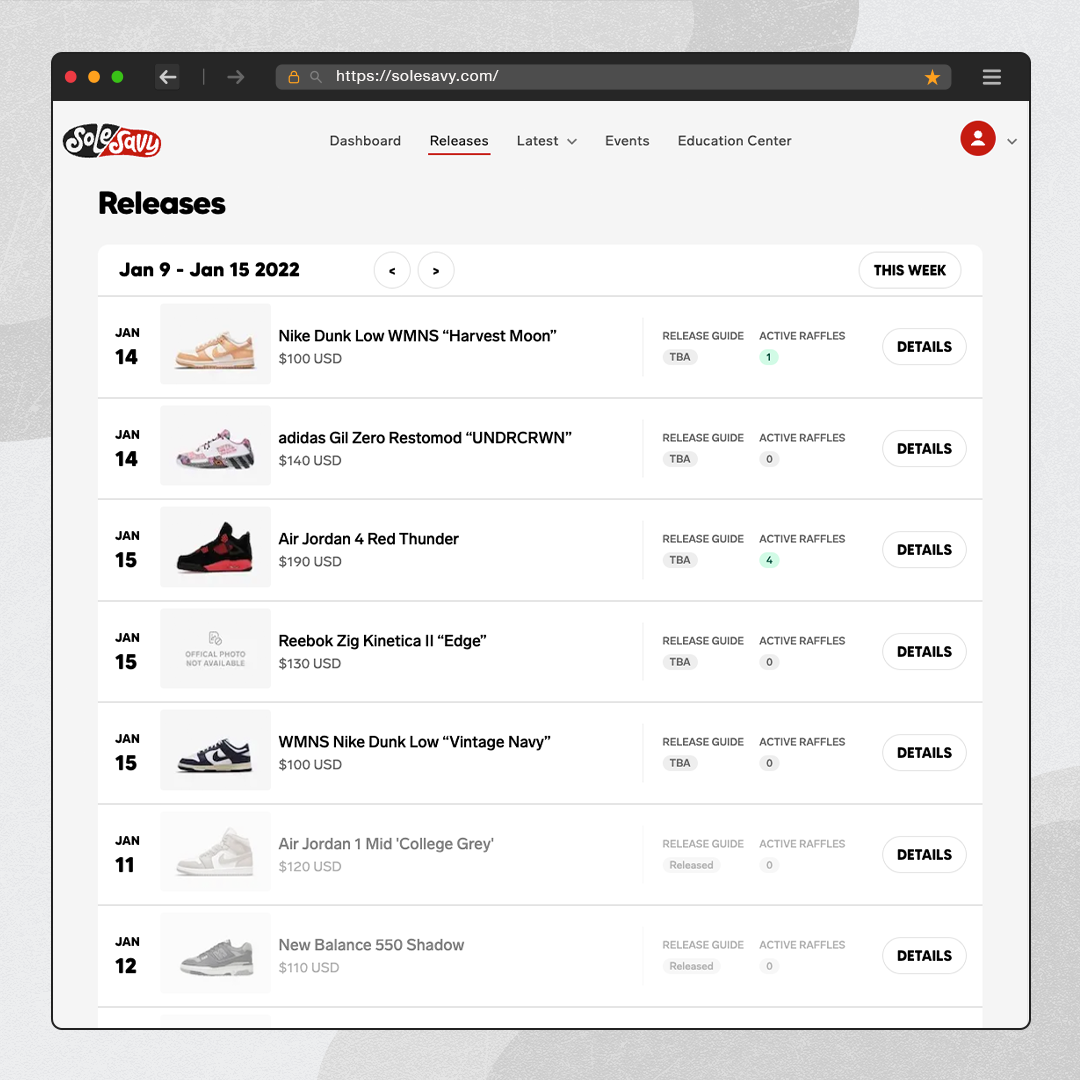This screenshot has height=1080, width=1080.
Task: Open the browser hamburger menu
Action: 991,76
